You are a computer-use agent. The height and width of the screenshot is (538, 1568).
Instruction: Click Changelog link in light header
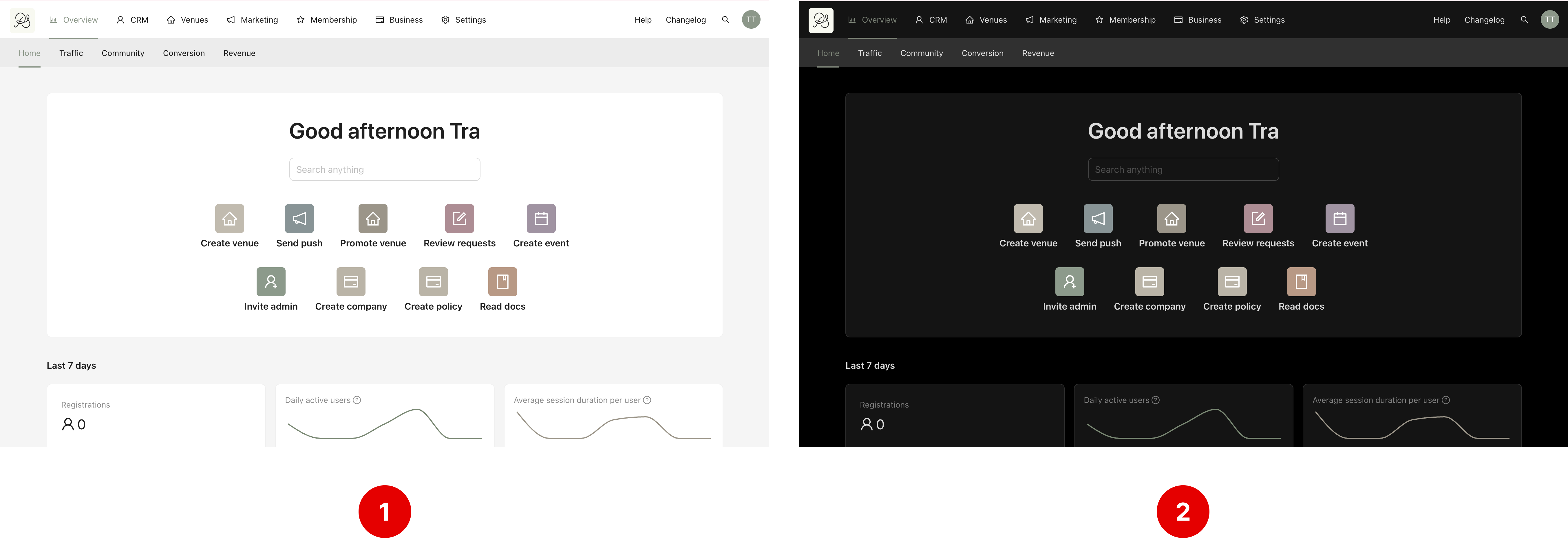(x=686, y=20)
